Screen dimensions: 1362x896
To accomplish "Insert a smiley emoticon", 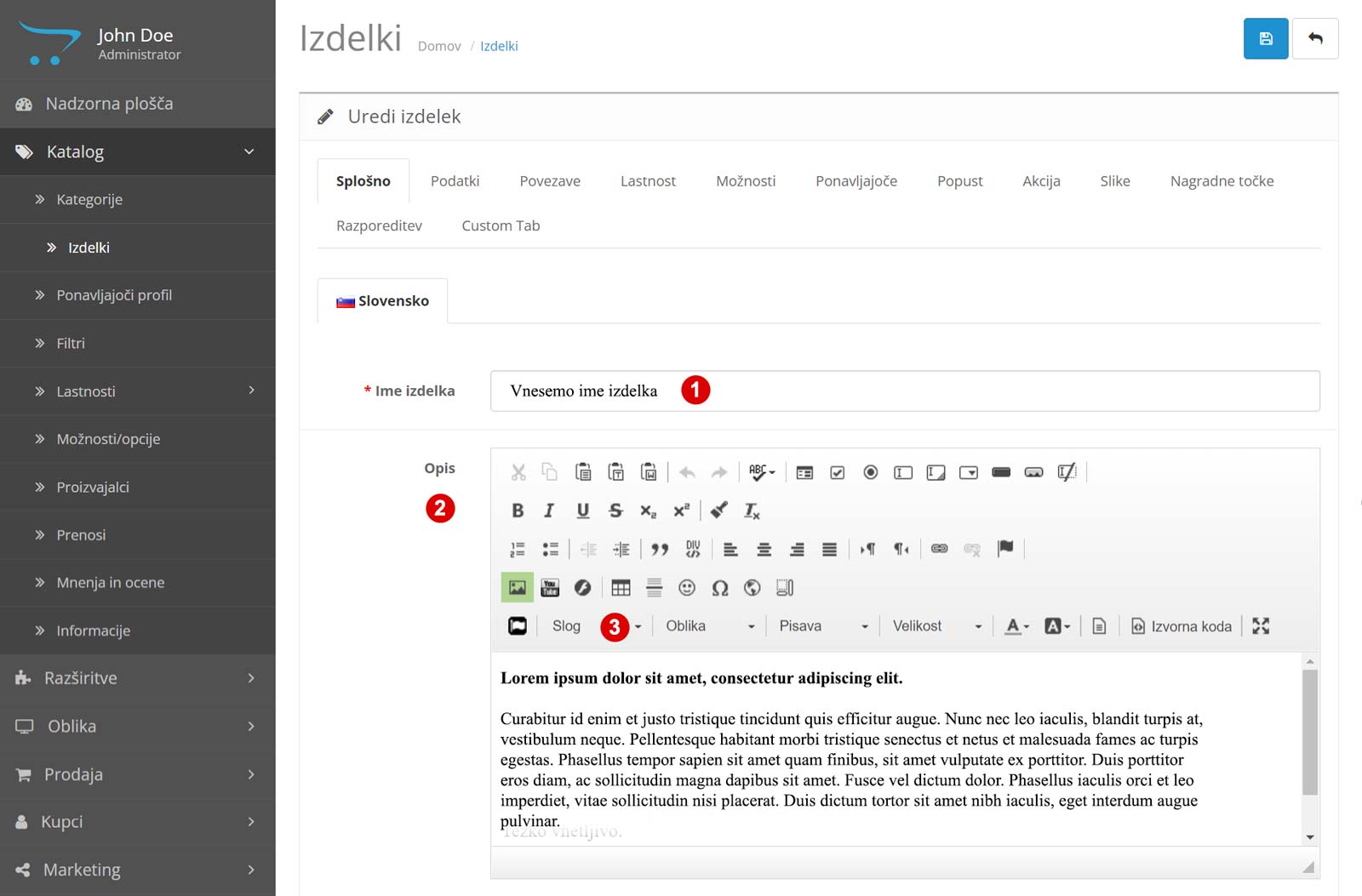I will 686,587.
